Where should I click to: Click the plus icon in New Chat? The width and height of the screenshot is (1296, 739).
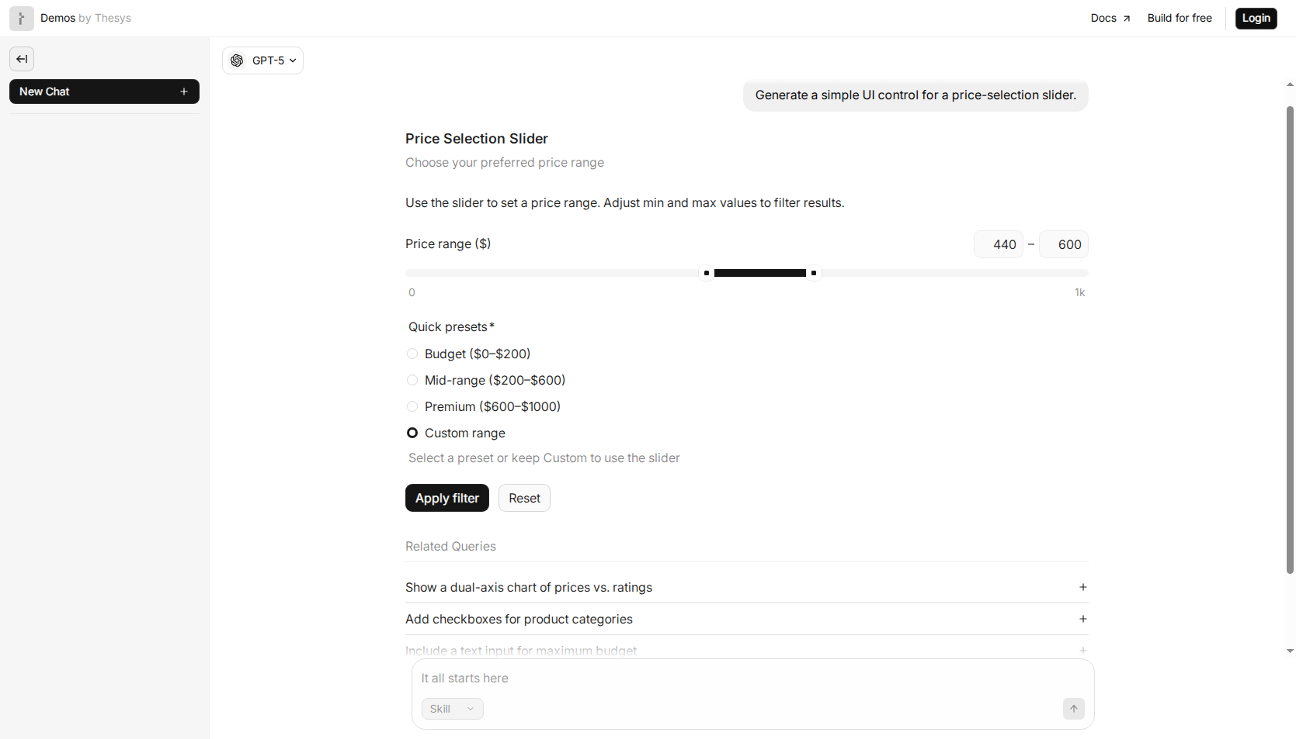(x=184, y=91)
